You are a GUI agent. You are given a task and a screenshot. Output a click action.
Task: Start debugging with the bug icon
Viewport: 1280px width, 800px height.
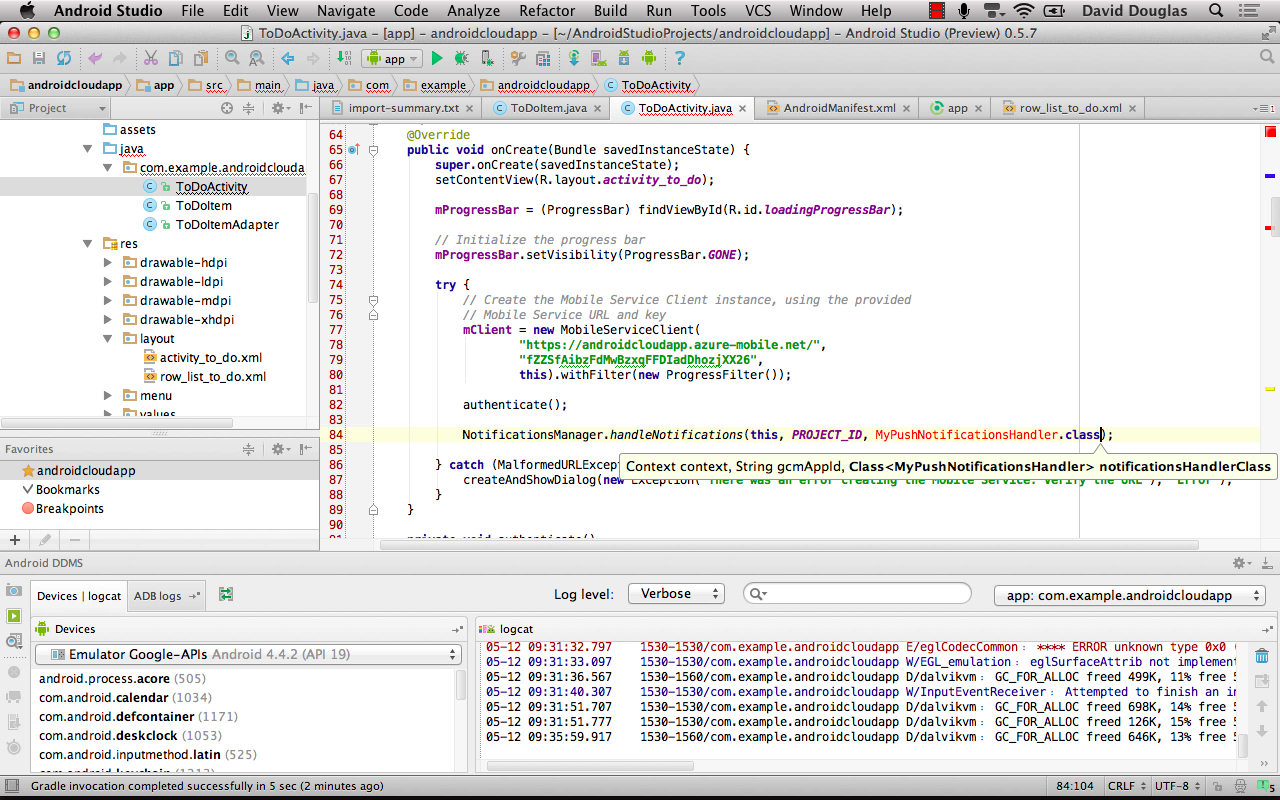click(461, 58)
